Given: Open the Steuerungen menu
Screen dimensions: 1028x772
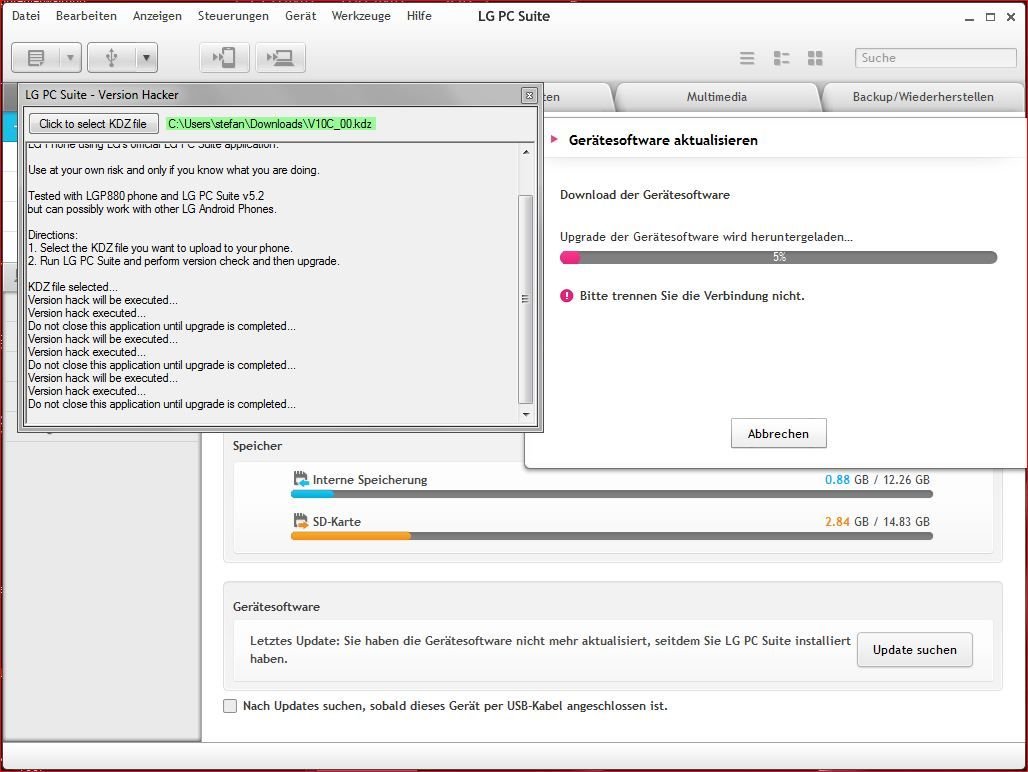Looking at the screenshot, I should (x=233, y=16).
